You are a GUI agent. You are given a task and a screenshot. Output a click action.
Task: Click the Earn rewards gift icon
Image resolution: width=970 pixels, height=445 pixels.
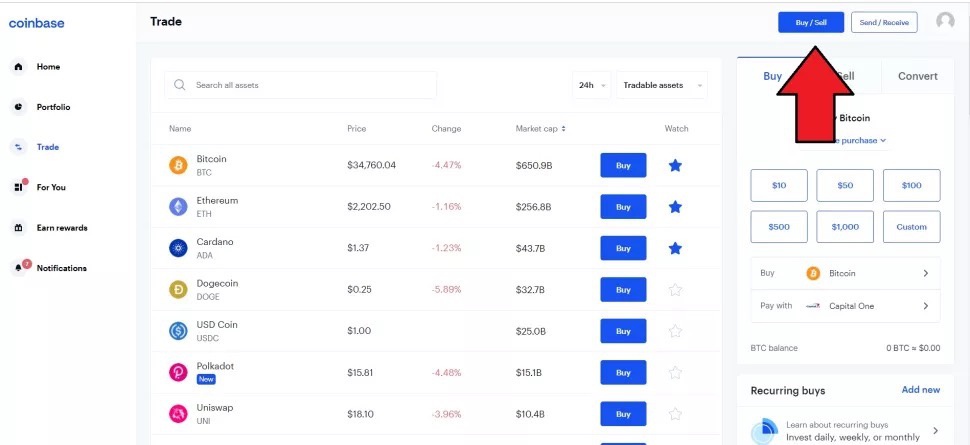tap(19, 228)
